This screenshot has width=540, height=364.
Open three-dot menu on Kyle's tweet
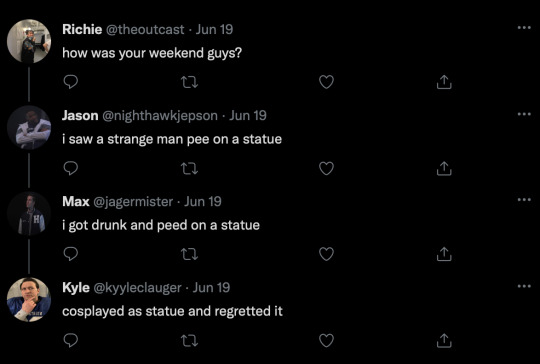click(524, 285)
